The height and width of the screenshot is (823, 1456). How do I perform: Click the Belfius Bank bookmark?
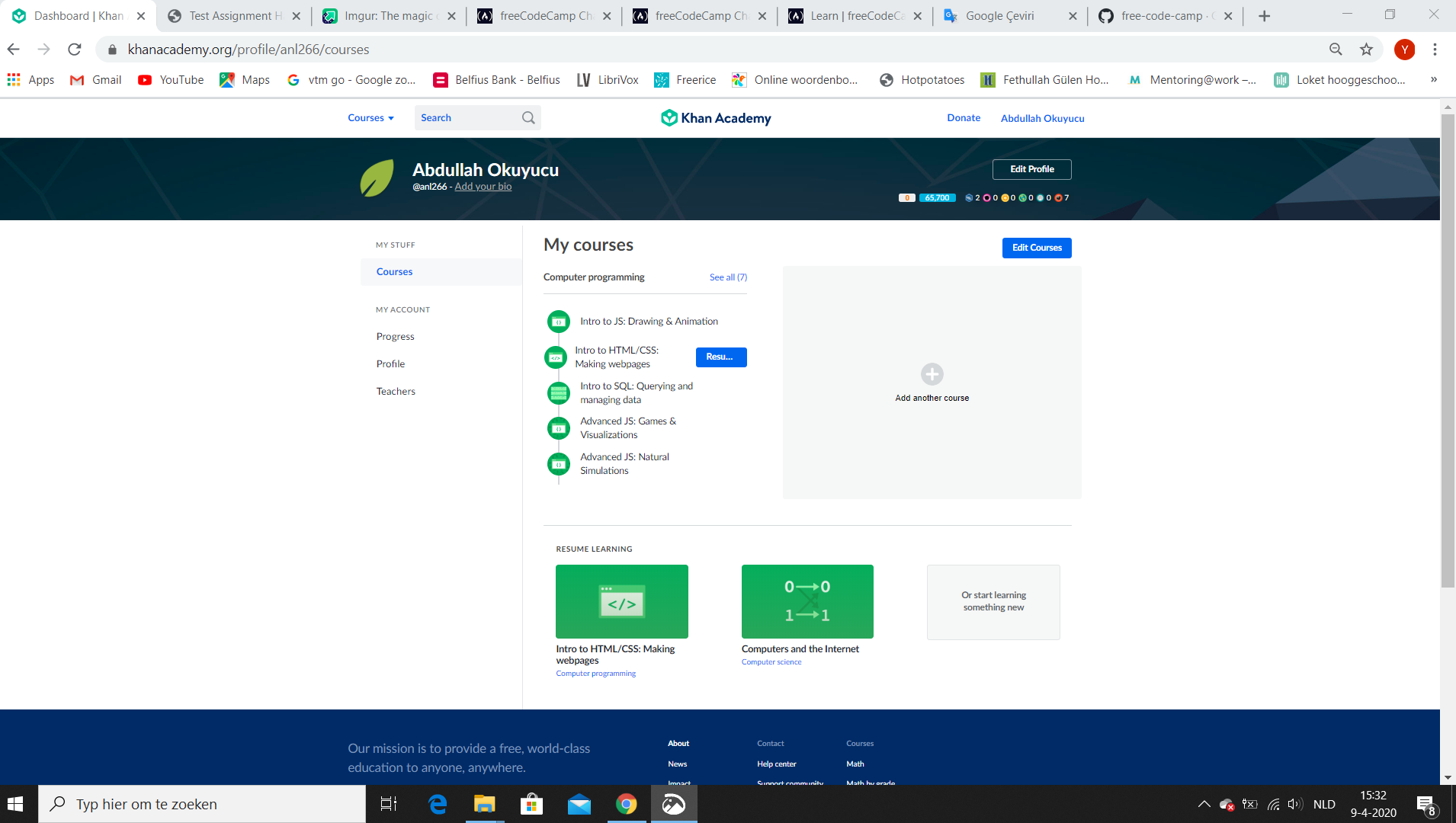496,80
